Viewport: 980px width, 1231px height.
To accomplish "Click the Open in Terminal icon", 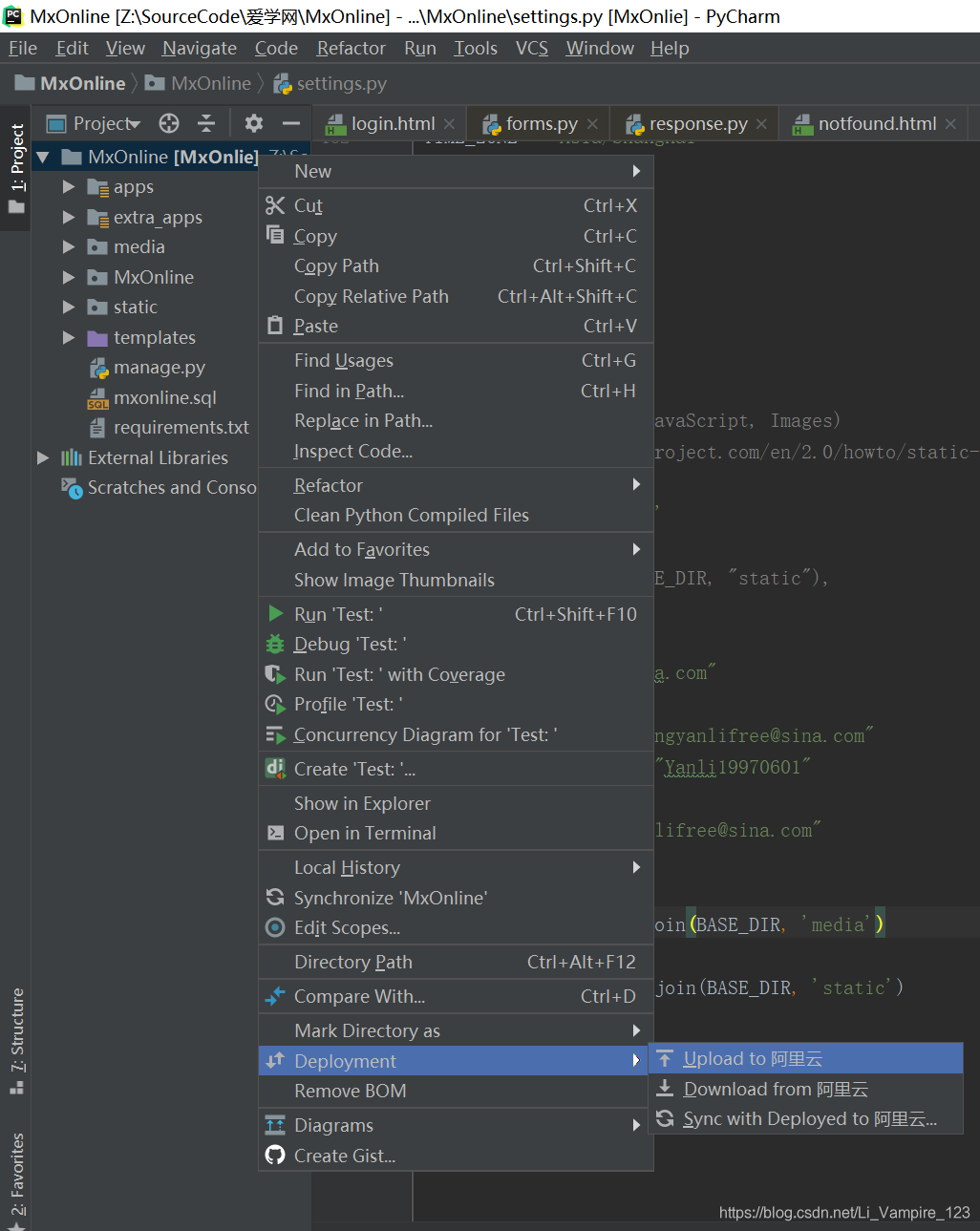I will pos(275,833).
